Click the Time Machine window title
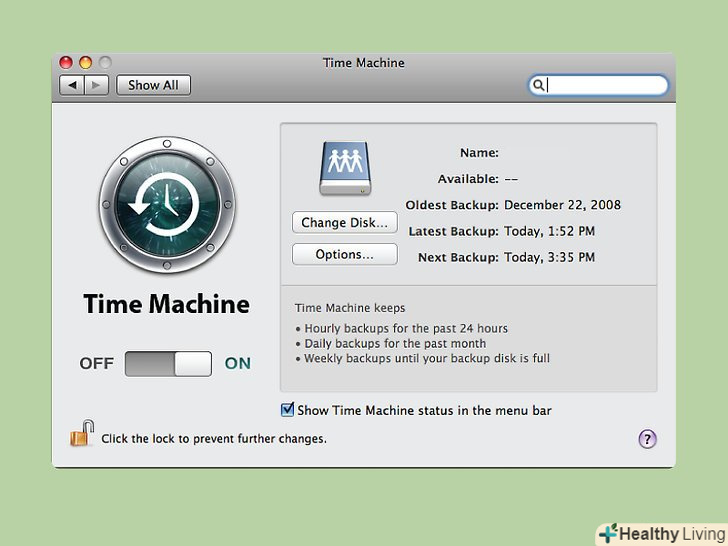This screenshot has height=546, width=728. coord(364,63)
